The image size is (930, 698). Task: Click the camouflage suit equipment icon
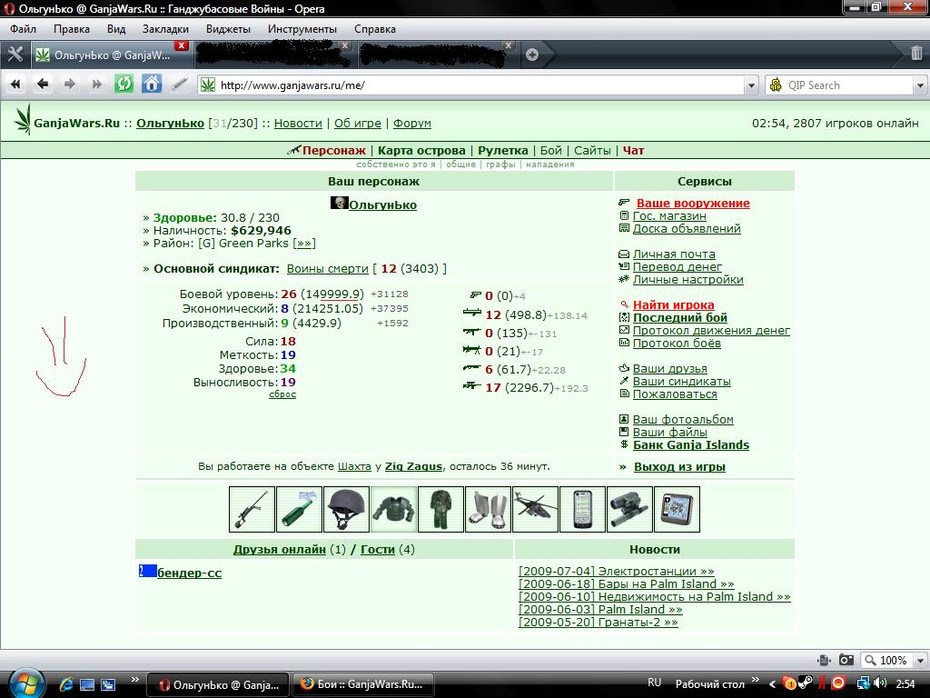pos(441,509)
